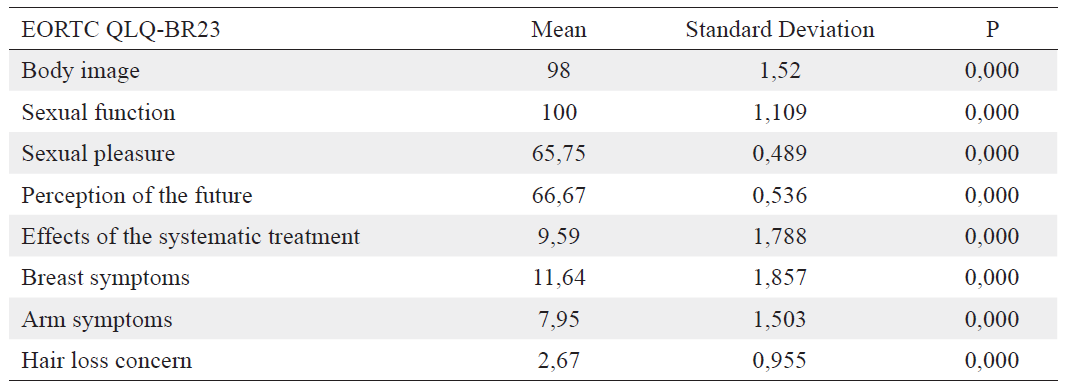Click the Arm symptoms row label
The height and width of the screenshot is (387, 1066).
[x=97, y=320]
